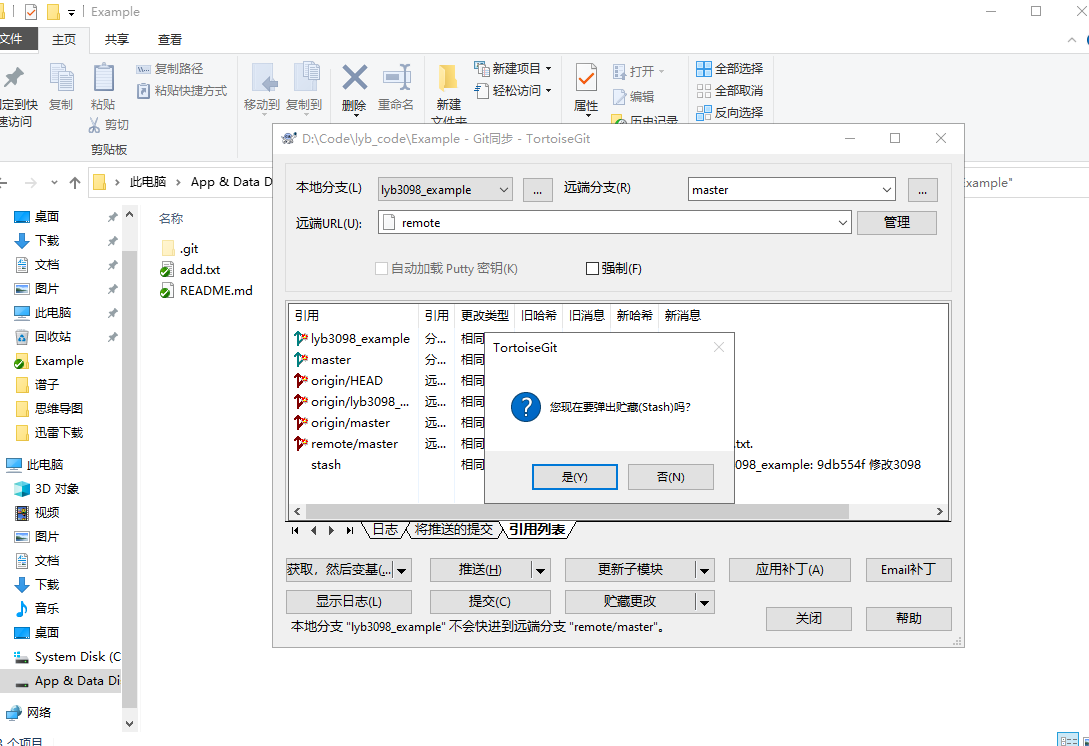The height and width of the screenshot is (746, 1089).
Task: Click the Email补丁 button
Action: click(908, 570)
